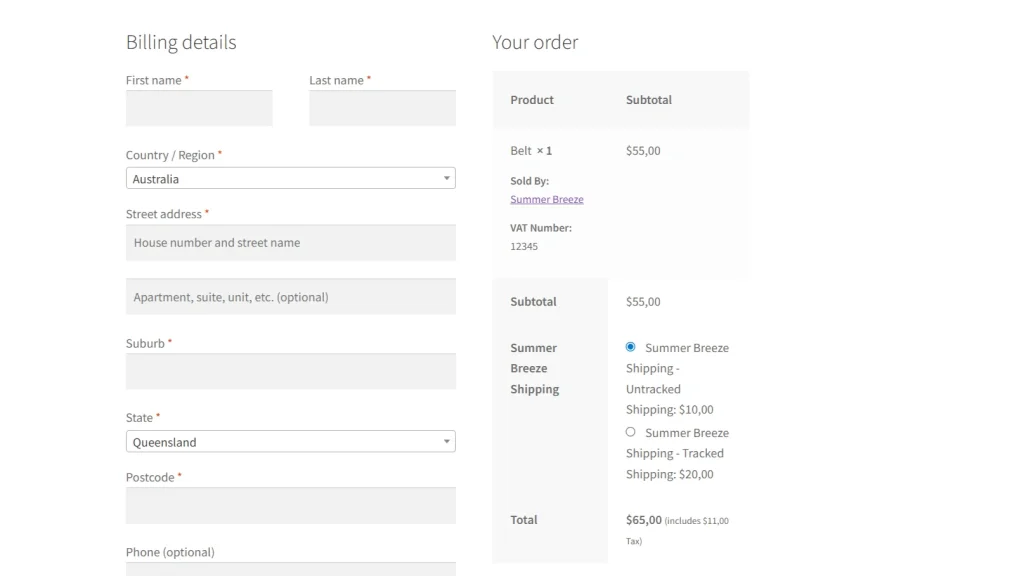Click the House number and street name field
Image resolution: width=1024 pixels, height=576 pixels.
(x=290, y=243)
